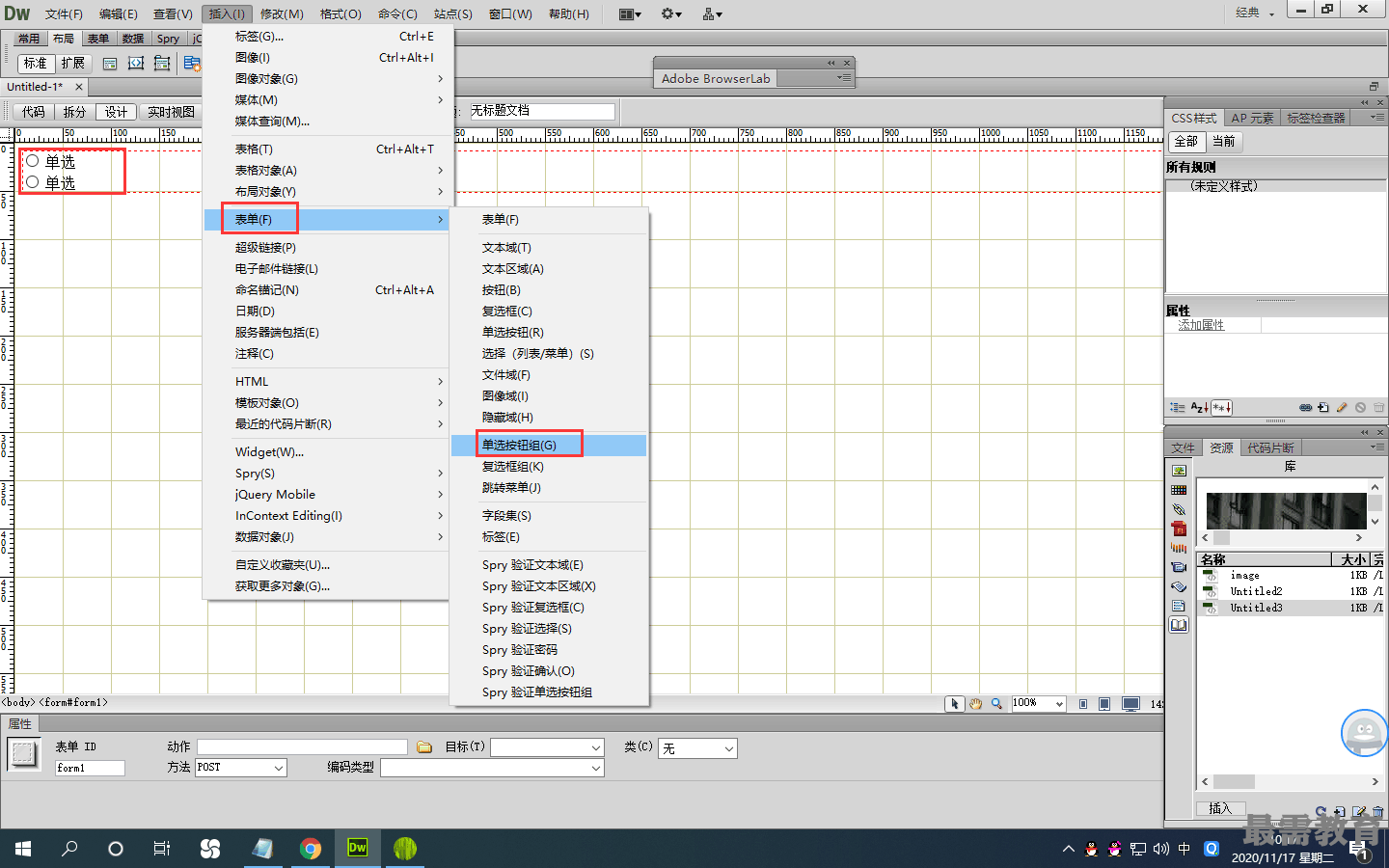
Task: Switch to tablet size preview icon
Action: [1104, 704]
